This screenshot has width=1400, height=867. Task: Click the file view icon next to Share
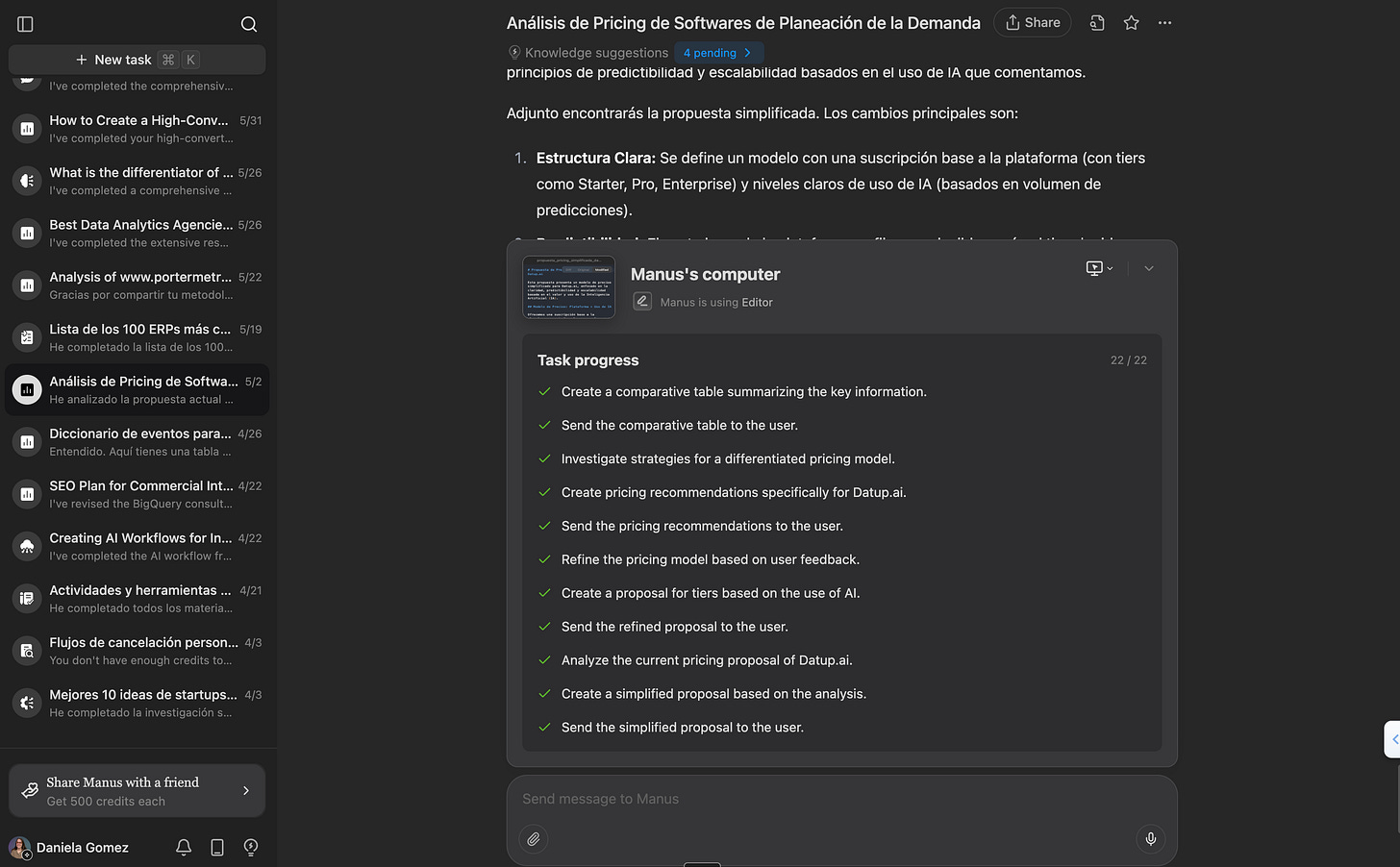1097,23
